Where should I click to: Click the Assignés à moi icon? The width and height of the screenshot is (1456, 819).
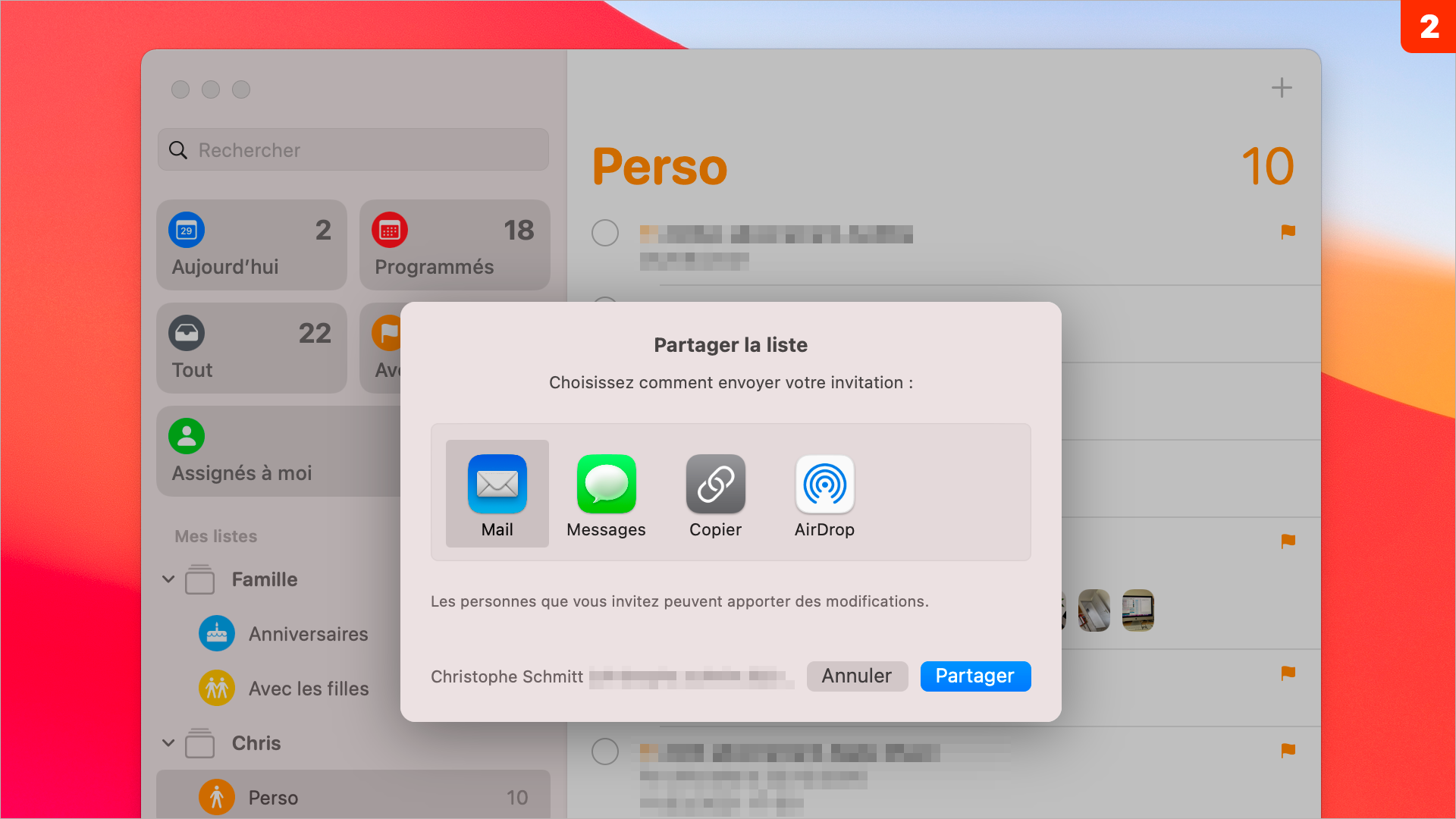click(x=186, y=437)
